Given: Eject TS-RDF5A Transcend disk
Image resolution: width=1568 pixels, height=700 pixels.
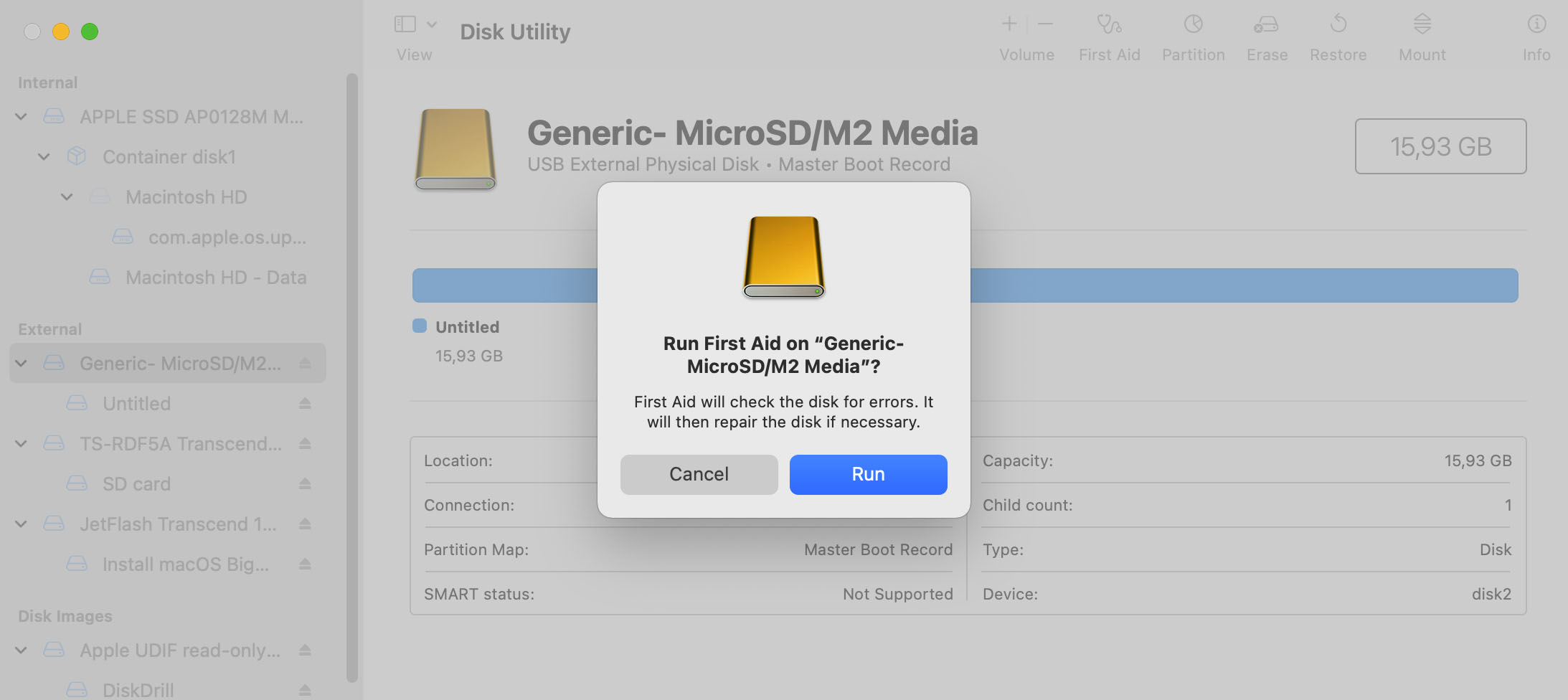Looking at the screenshot, I should pos(305,443).
